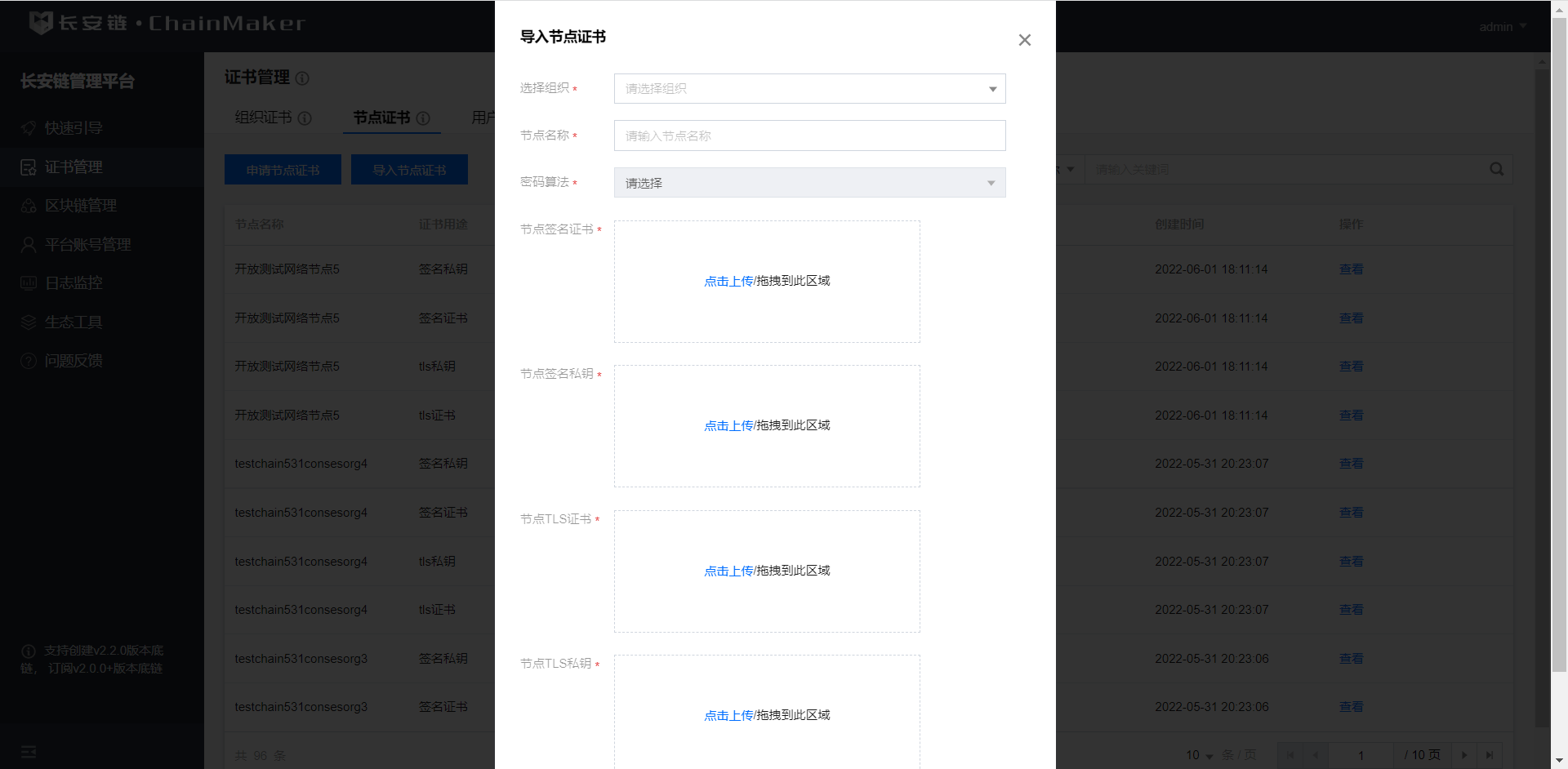The height and width of the screenshot is (769, 1568).
Task: Open the organization selection dropdown
Action: pos(809,89)
